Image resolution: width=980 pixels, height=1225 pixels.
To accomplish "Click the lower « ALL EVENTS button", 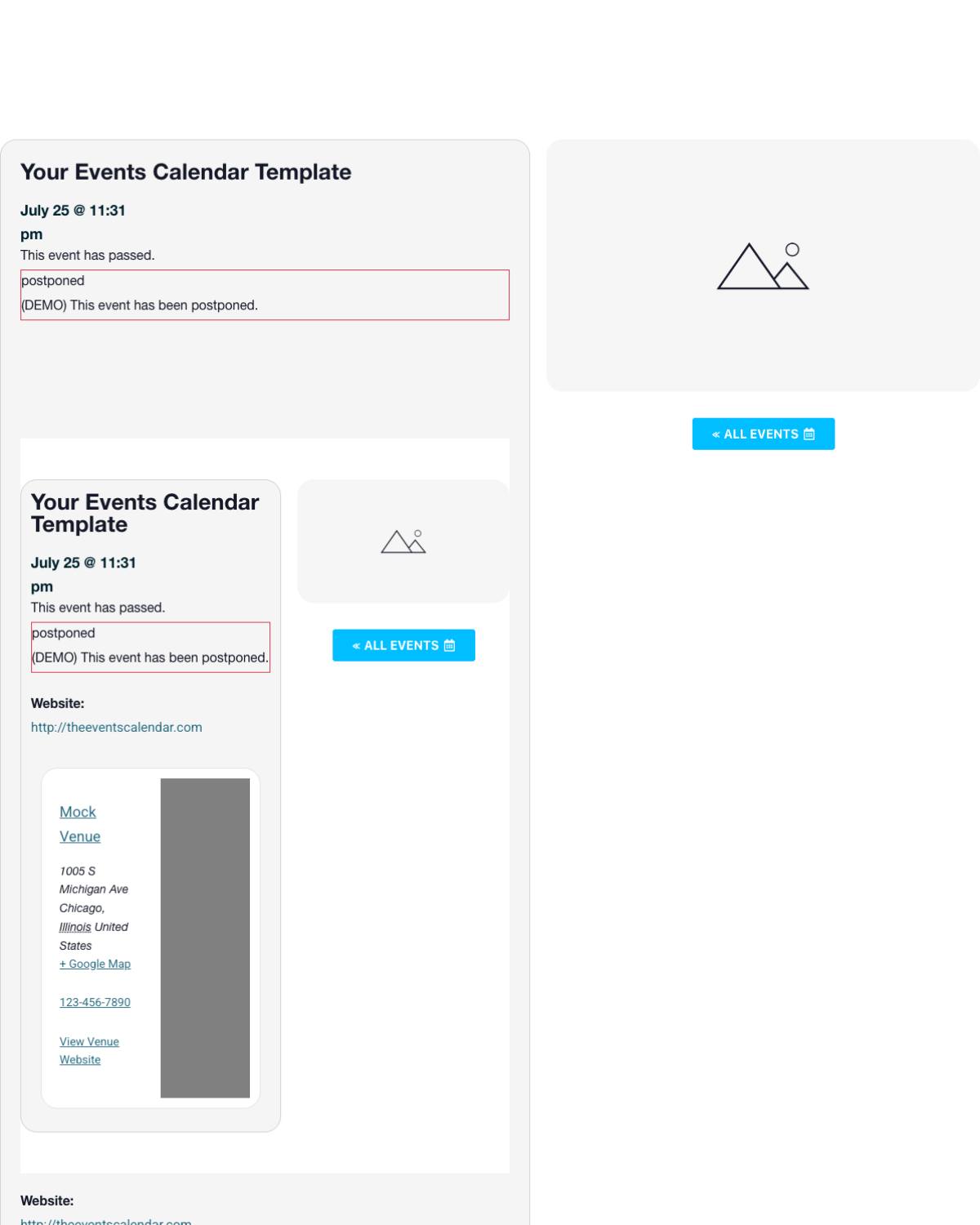I will 403,645.
